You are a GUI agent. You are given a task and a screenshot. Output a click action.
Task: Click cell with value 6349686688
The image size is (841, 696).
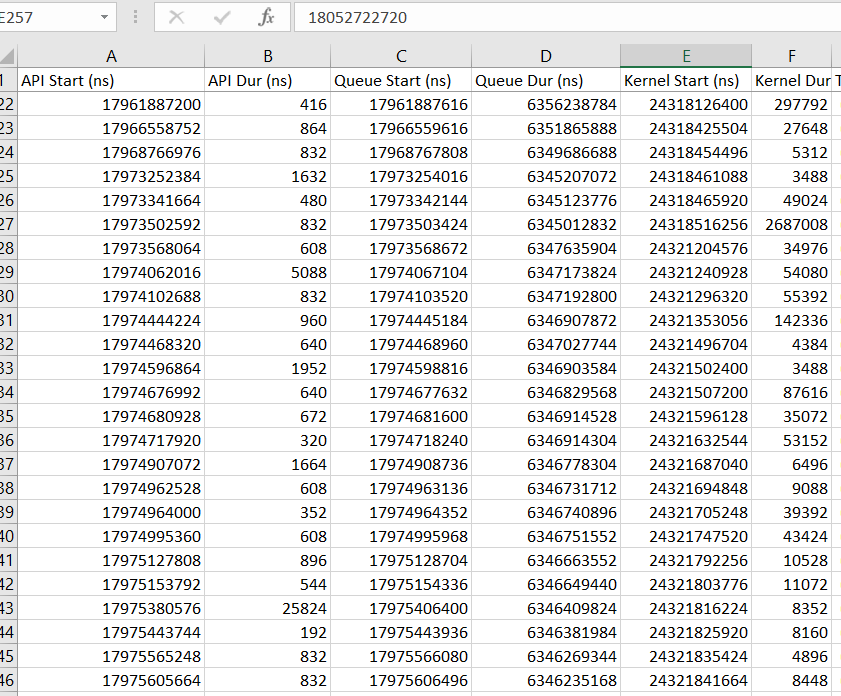click(546, 153)
